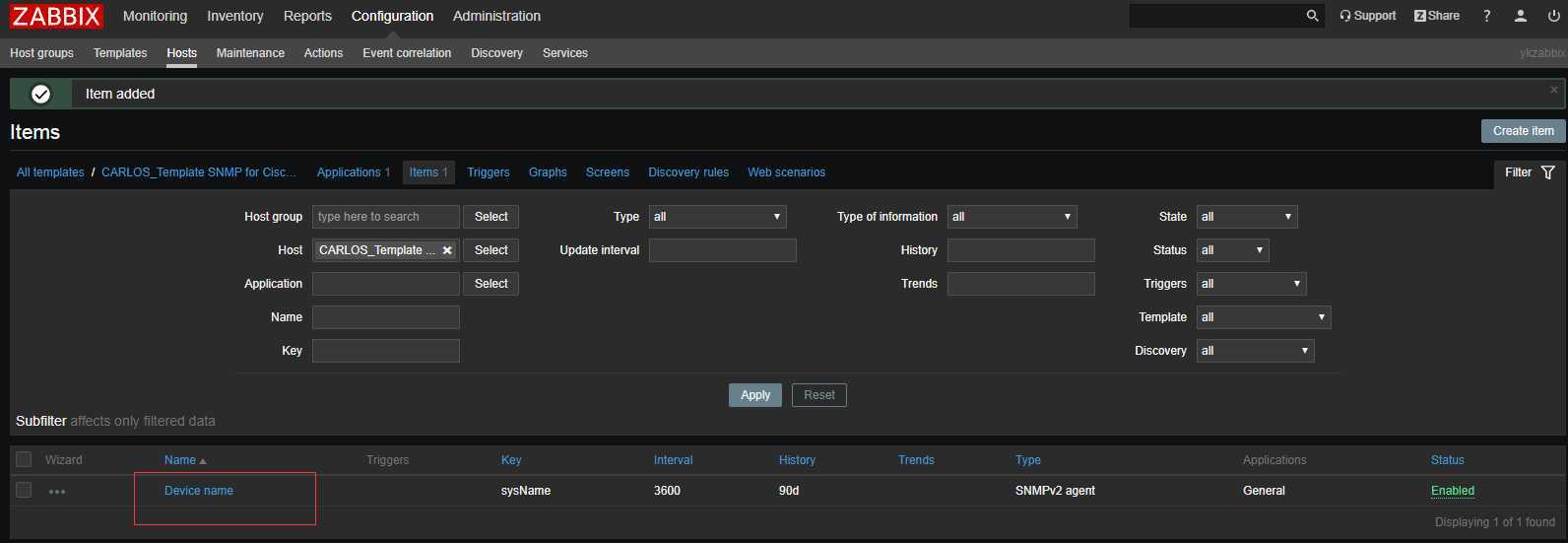This screenshot has height=543, width=1568.
Task: Click the Apply filter button
Action: pyautogui.click(x=755, y=395)
